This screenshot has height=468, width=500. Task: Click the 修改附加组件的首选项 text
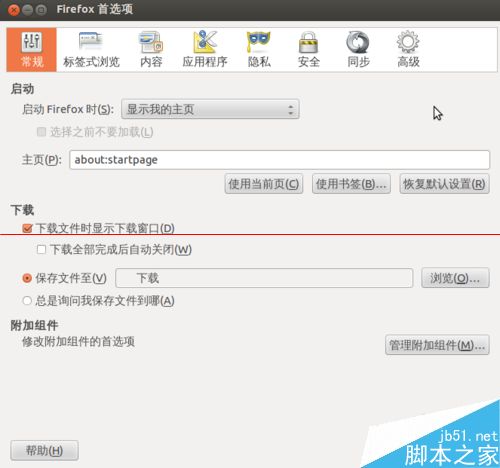coord(78,341)
